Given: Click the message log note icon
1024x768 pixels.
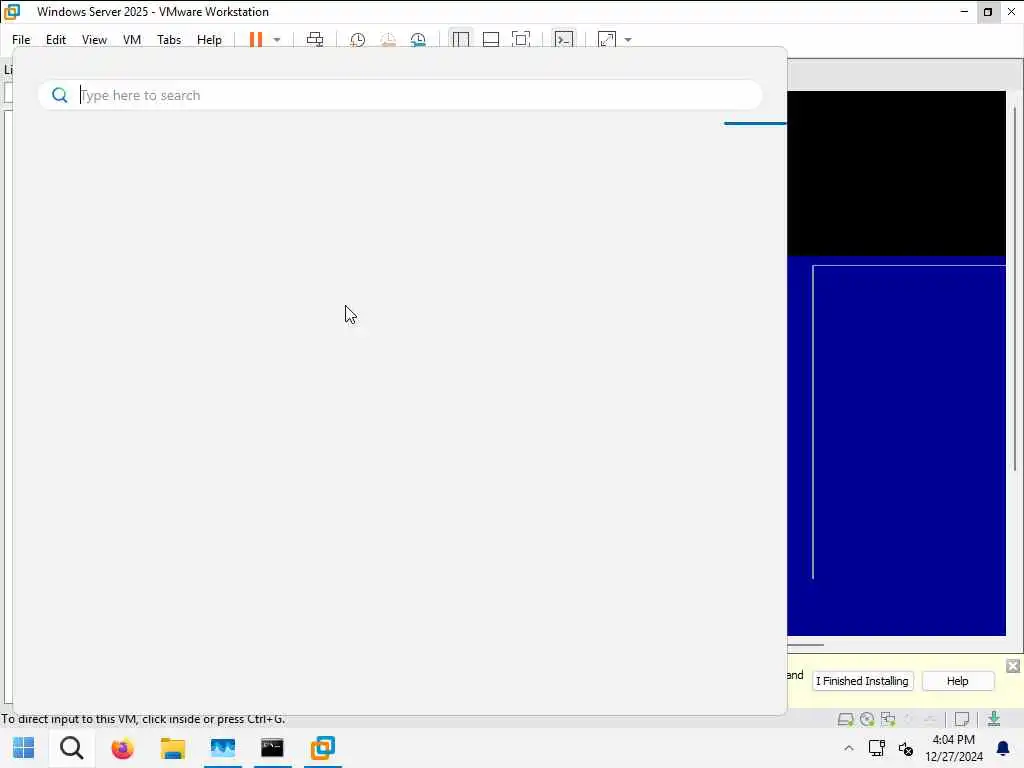Looking at the screenshot, I should 961,720.
